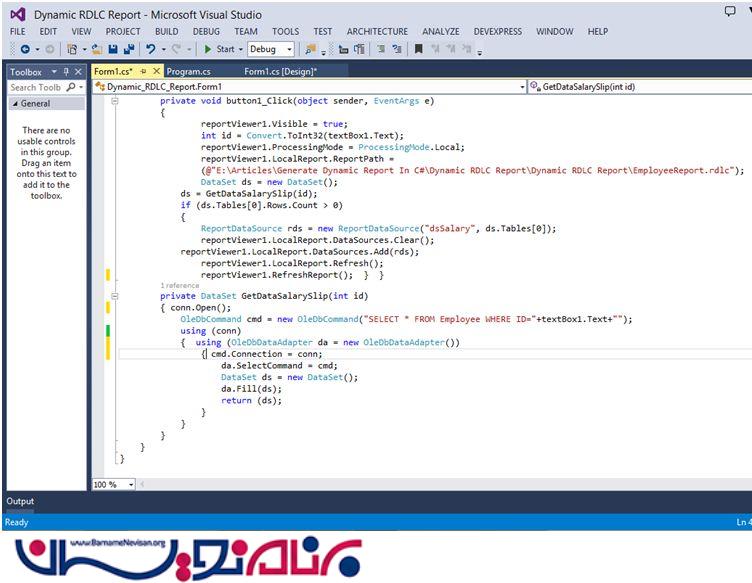The height and width of the screenshot is (583, 752).
Task: Open the BUILD menu
Action: click(x=166, y=31)
